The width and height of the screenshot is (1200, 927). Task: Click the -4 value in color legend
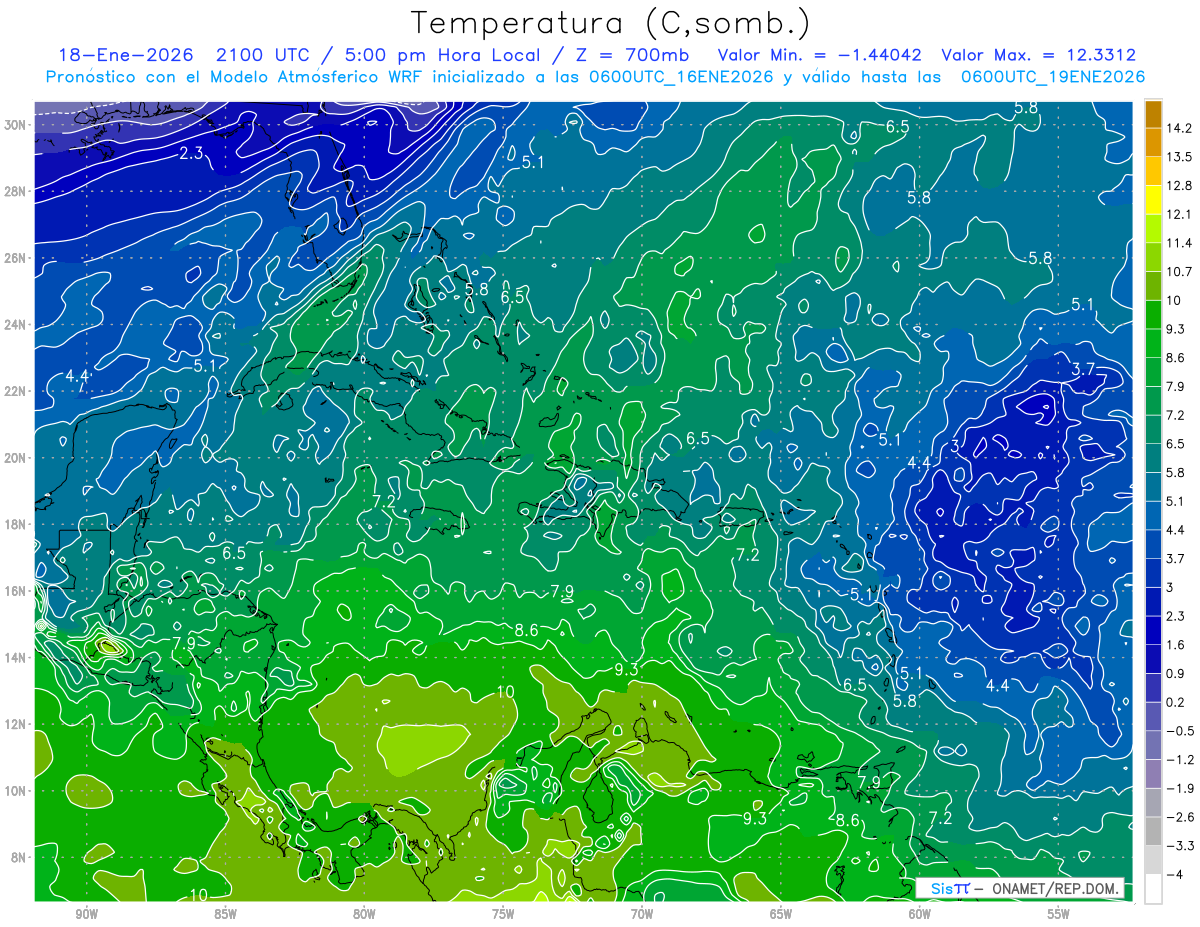point(1175,874)
